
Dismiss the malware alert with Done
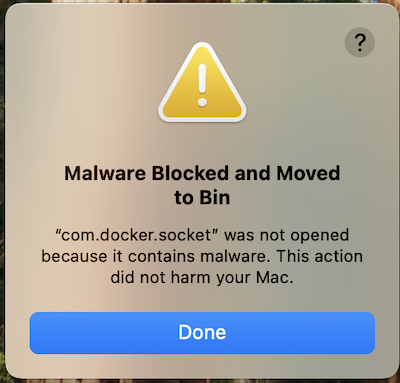[202, 333]
